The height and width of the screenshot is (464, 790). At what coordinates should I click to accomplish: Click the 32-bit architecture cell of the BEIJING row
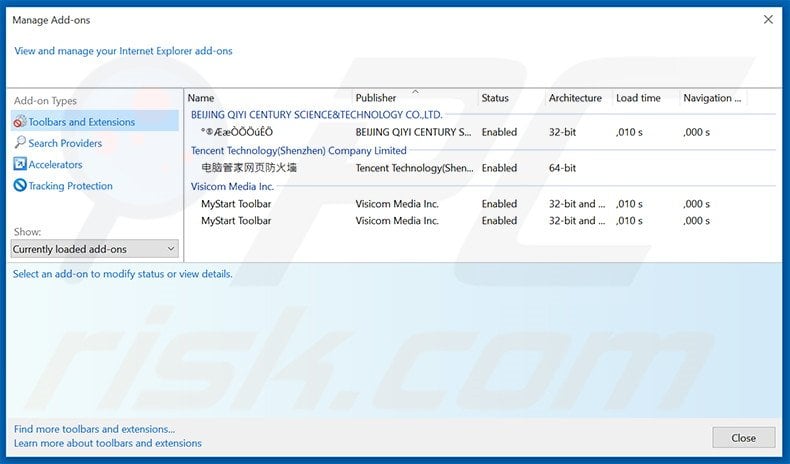coord(562,132)
